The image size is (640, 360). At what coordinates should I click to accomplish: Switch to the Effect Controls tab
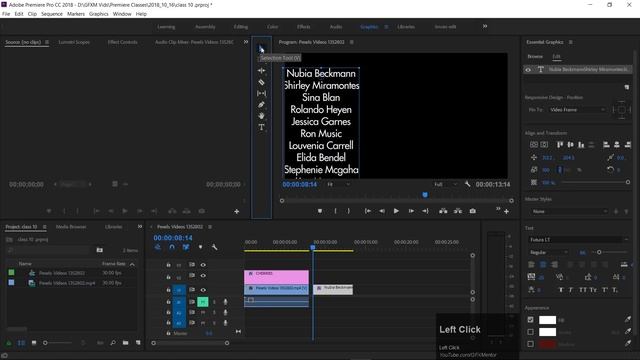(122, 42)
